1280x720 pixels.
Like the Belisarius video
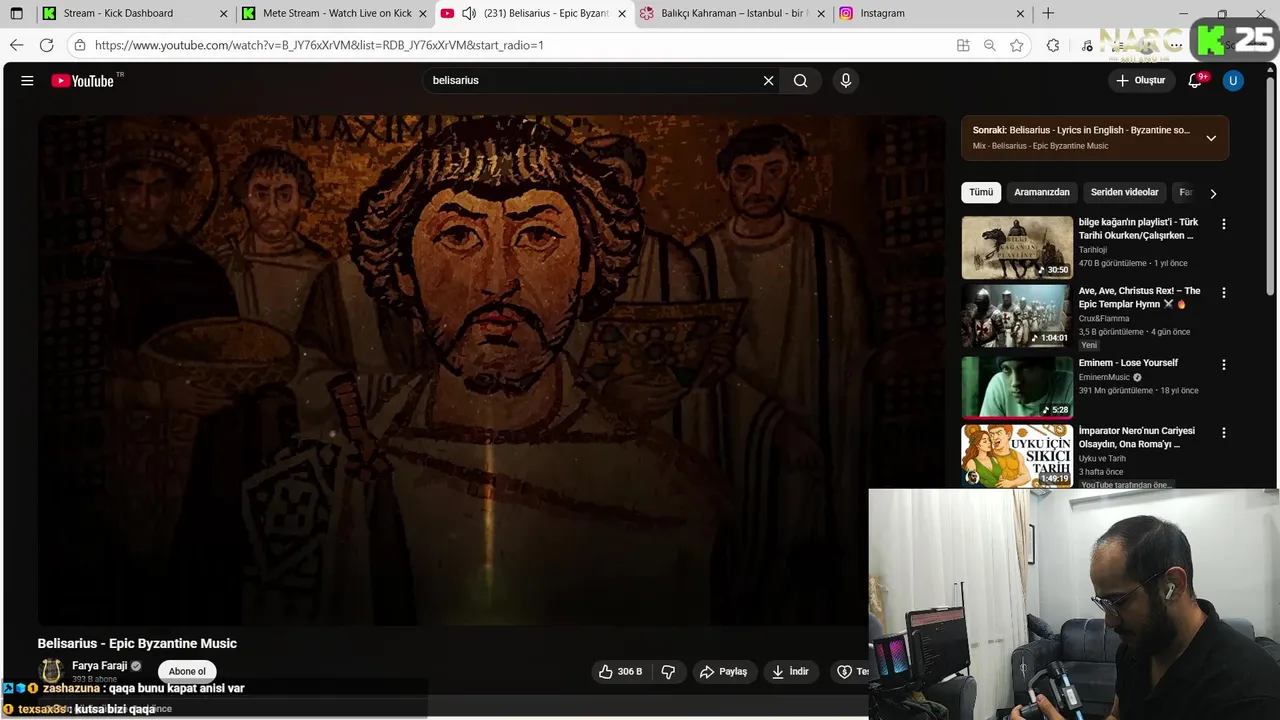click(620, 672)
